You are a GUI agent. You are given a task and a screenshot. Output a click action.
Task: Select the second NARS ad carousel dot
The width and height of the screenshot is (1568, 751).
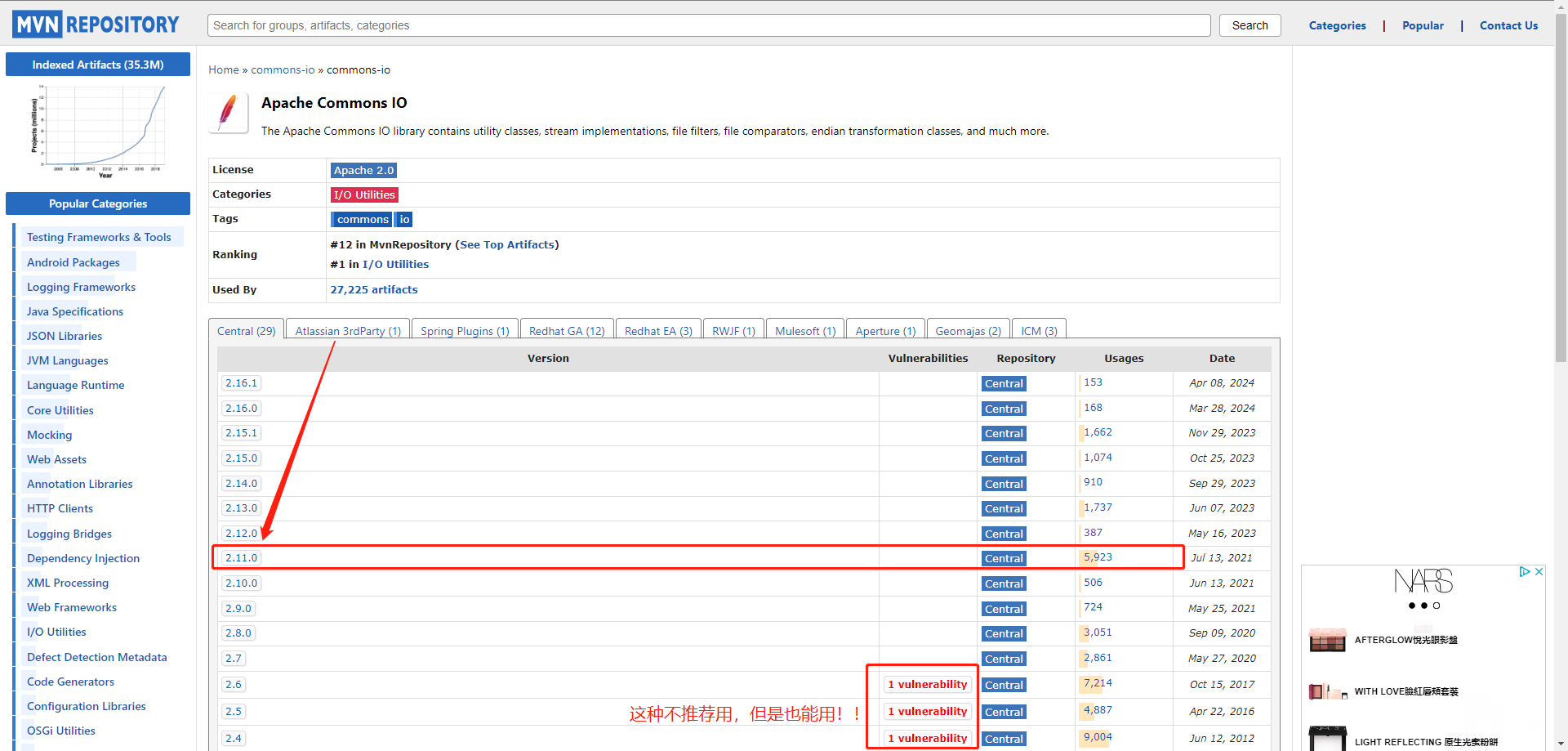tap(1424, 606)
